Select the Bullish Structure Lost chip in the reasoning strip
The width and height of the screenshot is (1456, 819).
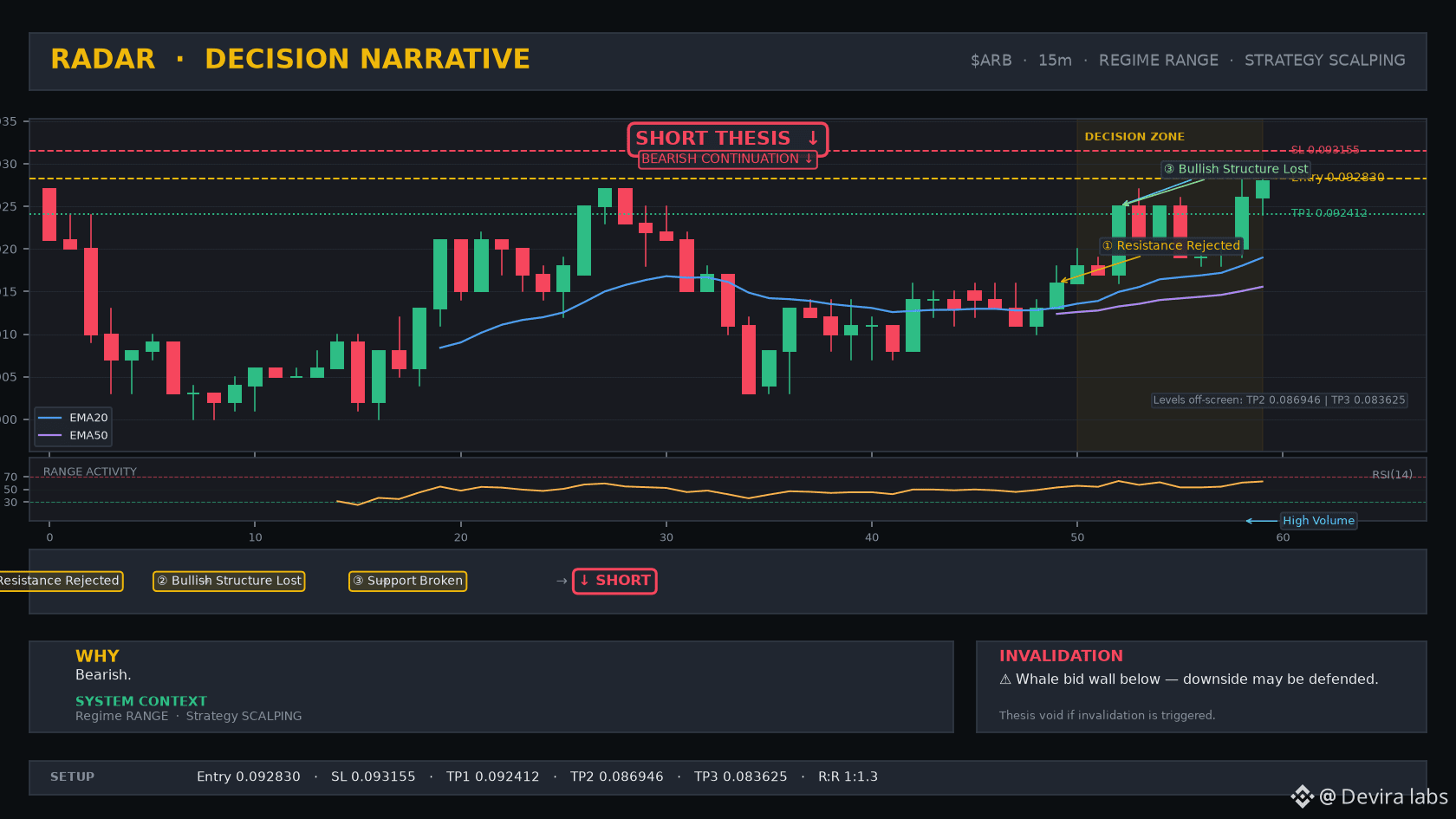229,581
